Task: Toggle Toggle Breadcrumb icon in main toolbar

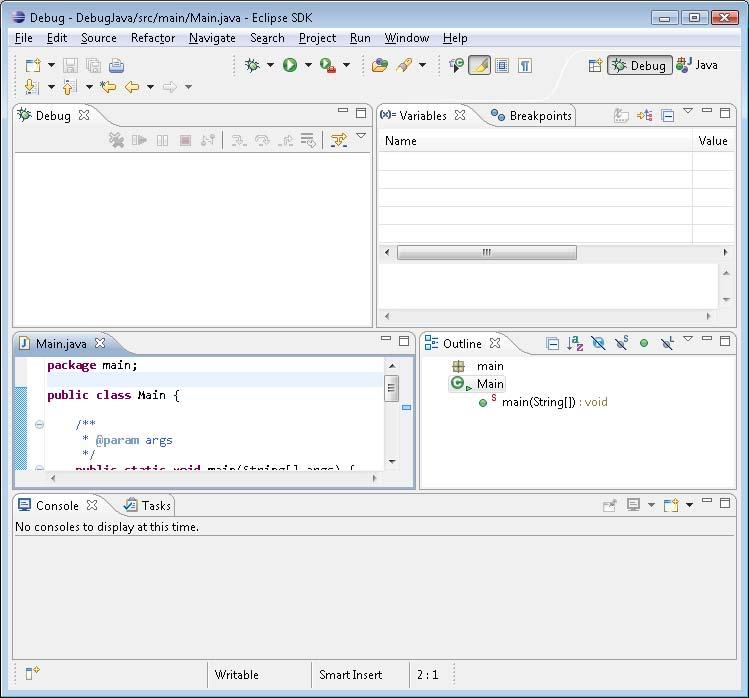Action: tap(456, 65)
